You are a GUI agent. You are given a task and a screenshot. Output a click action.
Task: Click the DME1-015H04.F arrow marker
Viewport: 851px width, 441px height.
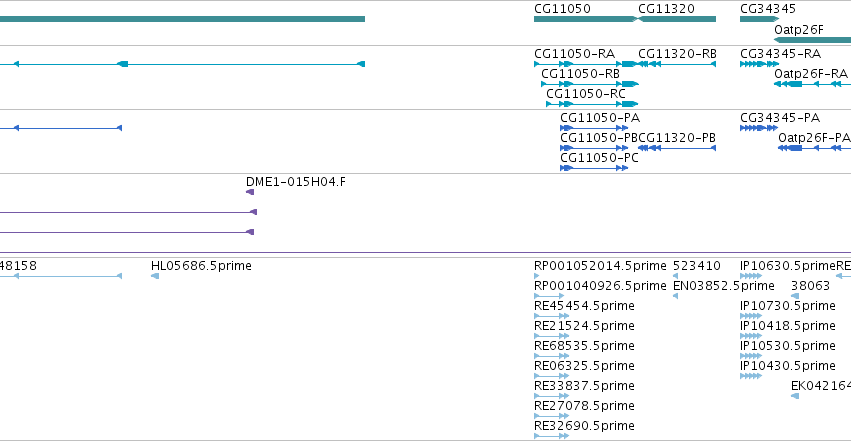click(x=250, y=192)
